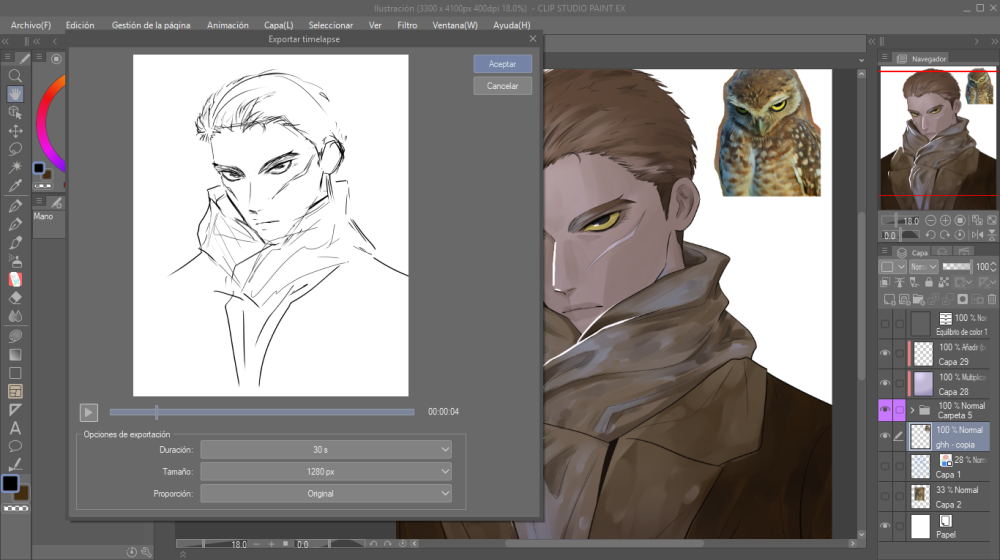Select the Fill bucket tool
Screen dimensions: 1000x560
point(15,336)
